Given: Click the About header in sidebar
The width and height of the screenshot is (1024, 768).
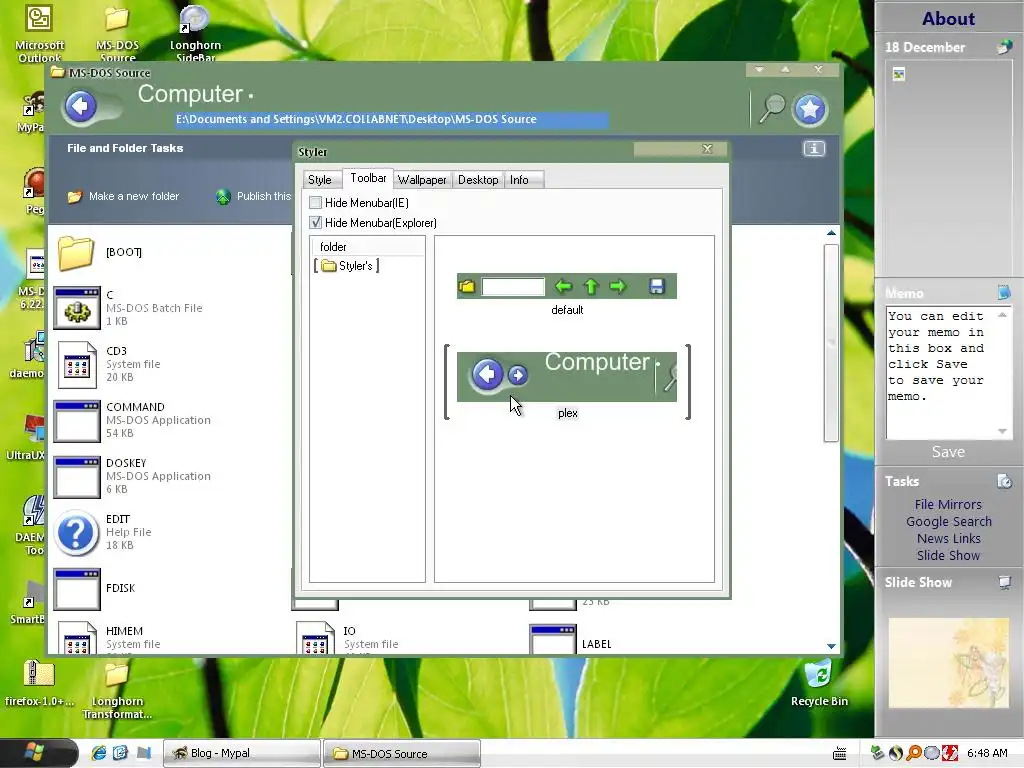Looking at the screenshot, I should 948,18.
